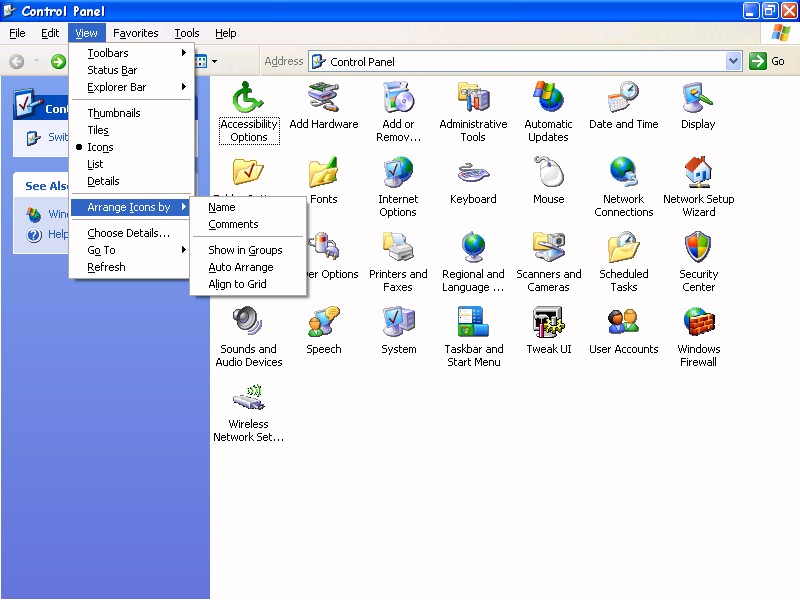Open the Mouse settings icon
This screenshot has width=800, height=600.
click(x=548, y=181)
